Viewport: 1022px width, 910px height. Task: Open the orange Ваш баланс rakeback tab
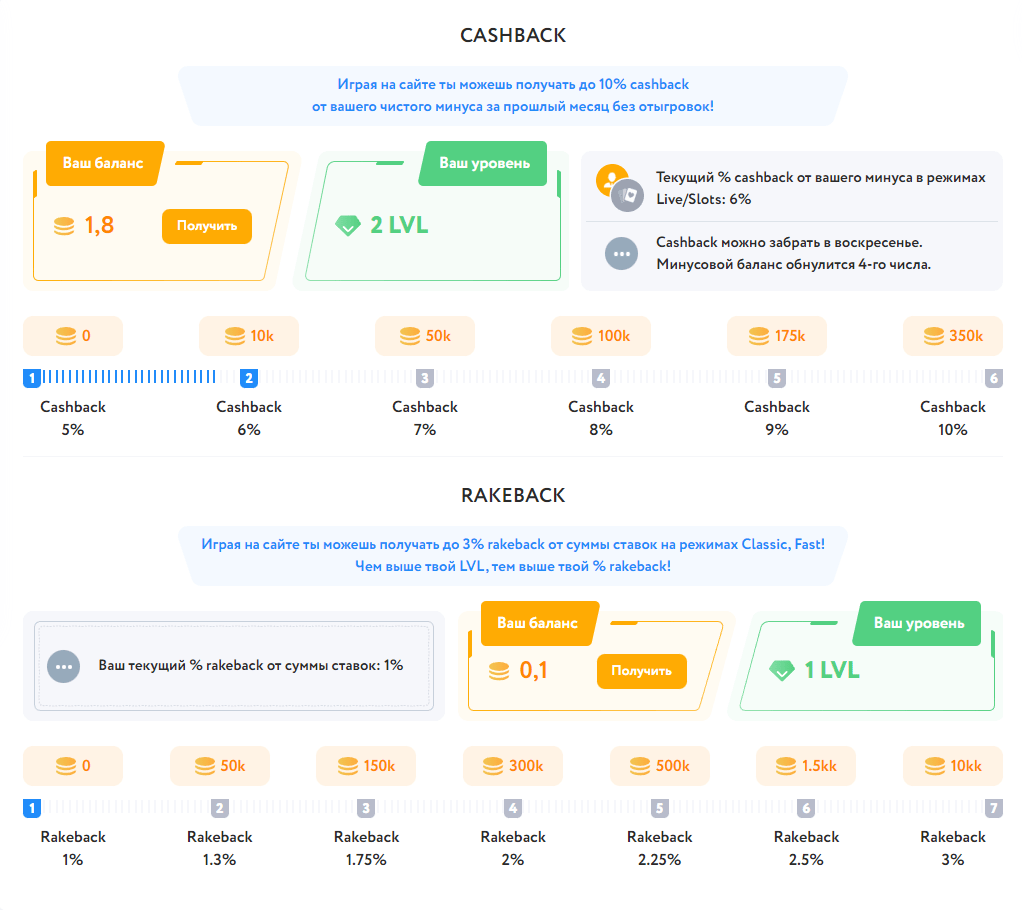click(x=538, y=623)
